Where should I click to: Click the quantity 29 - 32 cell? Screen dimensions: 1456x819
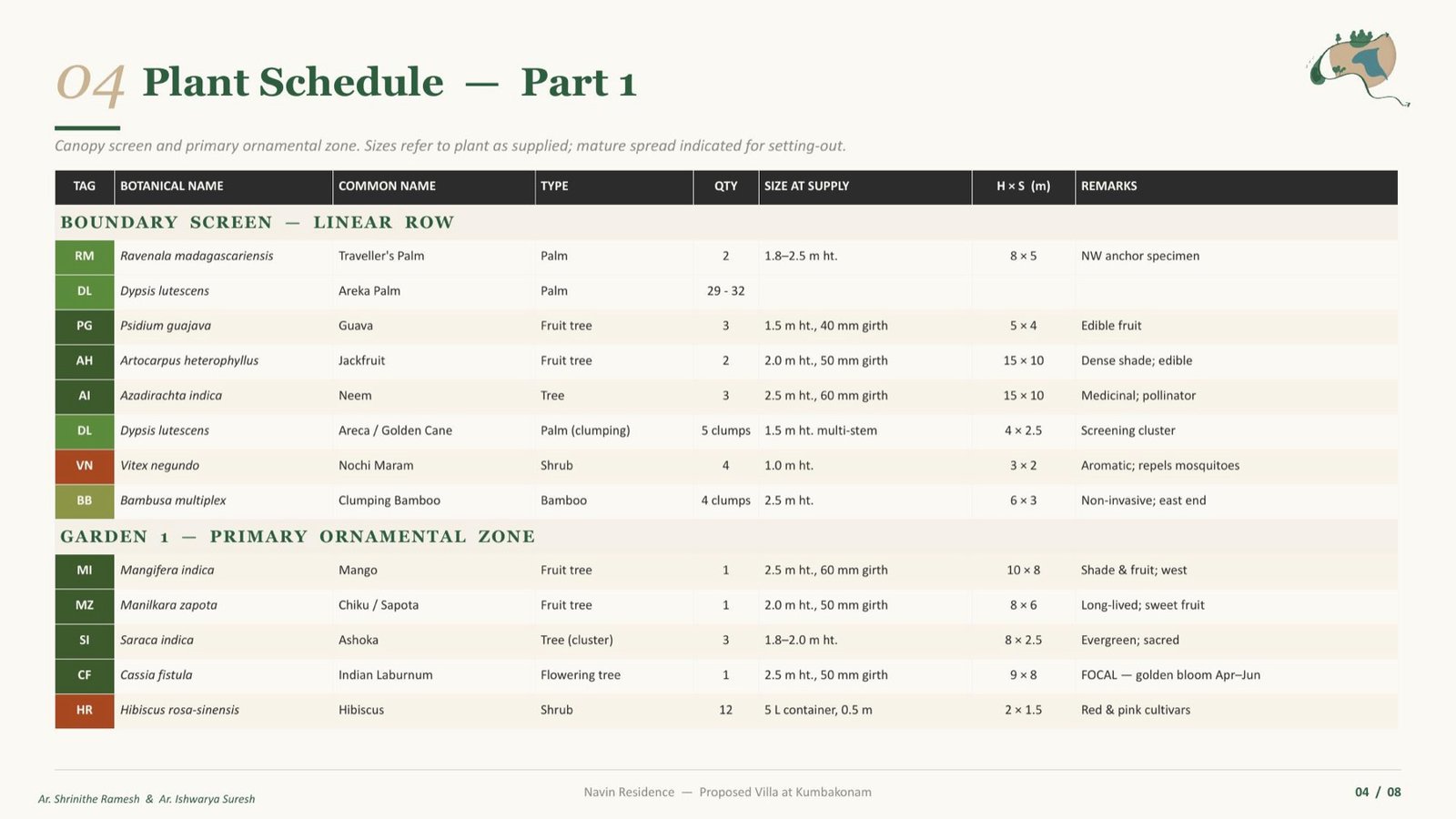tap(725, 291)
